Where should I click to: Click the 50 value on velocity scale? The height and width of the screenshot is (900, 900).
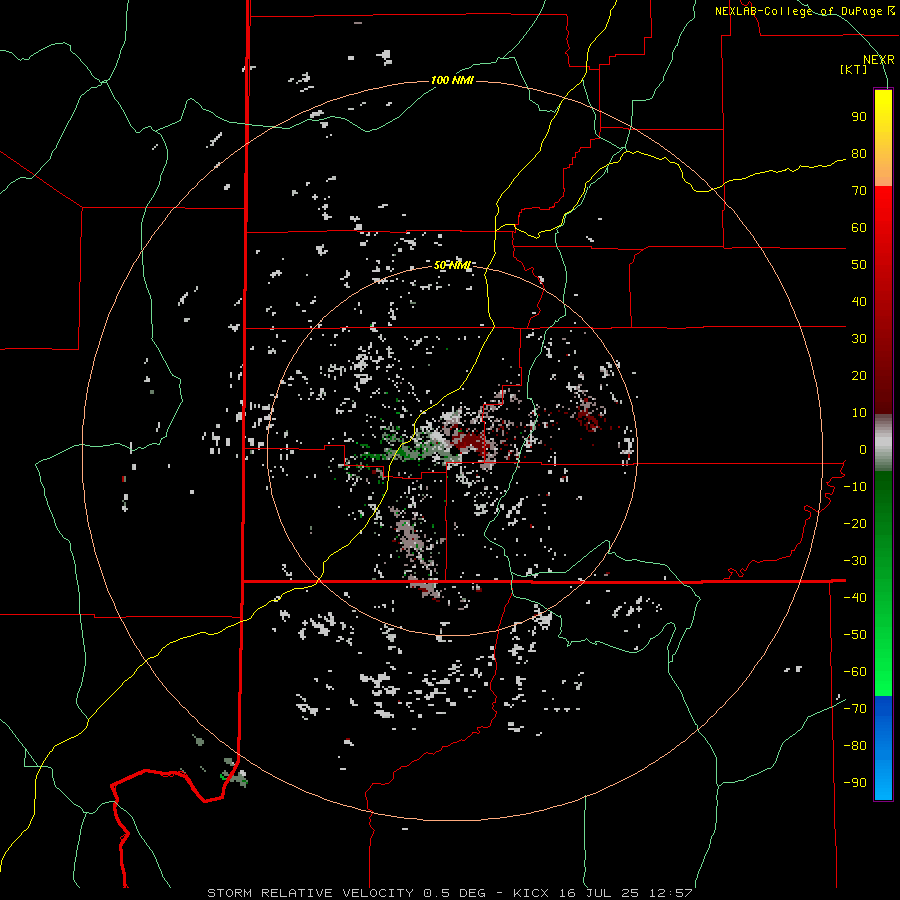point(859,265)
